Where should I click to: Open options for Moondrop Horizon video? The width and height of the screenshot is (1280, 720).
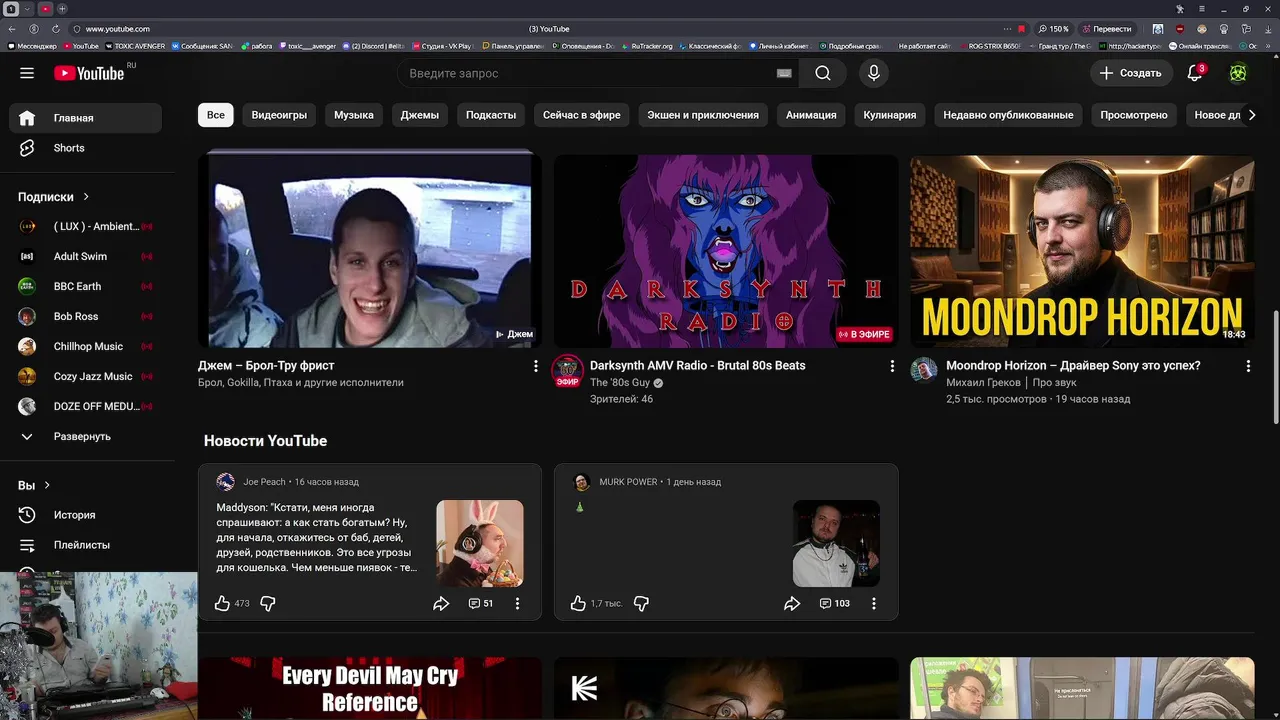(x=1248, y=366)
